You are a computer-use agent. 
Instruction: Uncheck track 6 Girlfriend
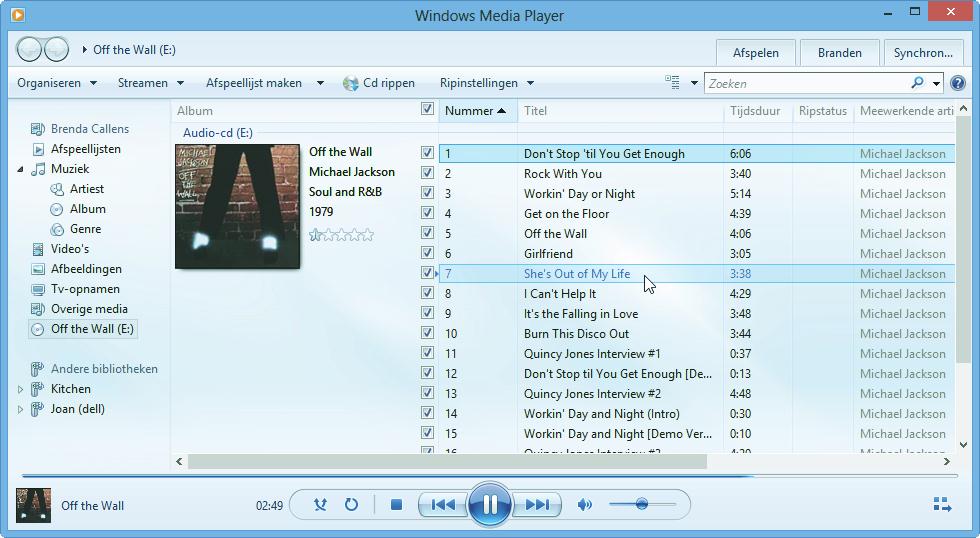tap(428, 252)
